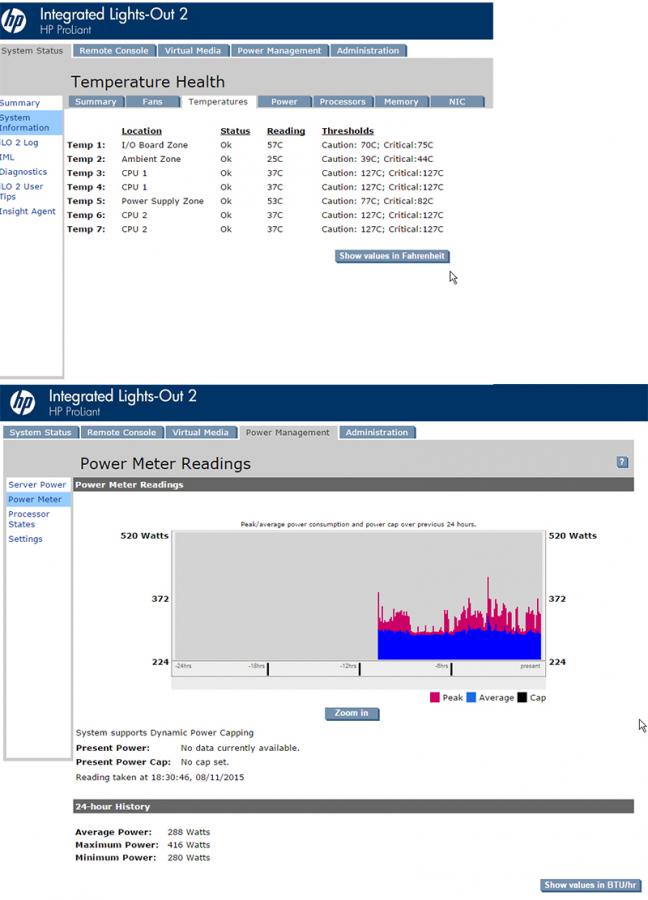Click the 57C reading value

tap(275, 145)
